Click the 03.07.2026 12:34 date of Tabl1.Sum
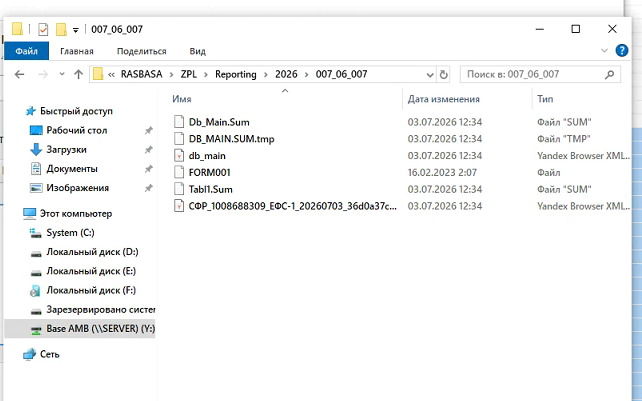This screenshot has height=401, width=642. [x=445, y=189]
